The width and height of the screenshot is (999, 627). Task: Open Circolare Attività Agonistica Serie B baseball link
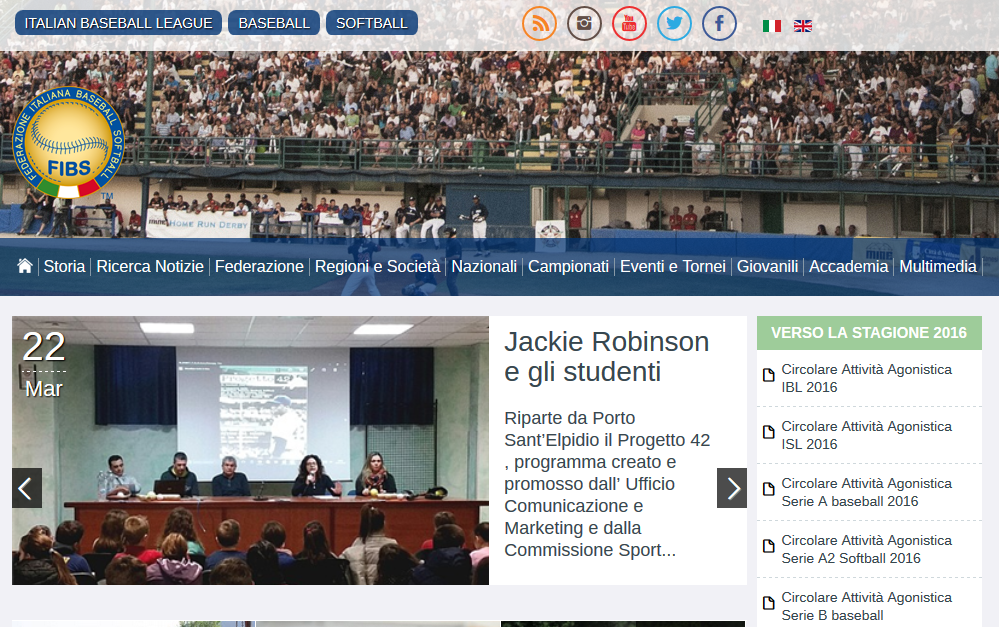pyautogui.click(x=866, y=607)
